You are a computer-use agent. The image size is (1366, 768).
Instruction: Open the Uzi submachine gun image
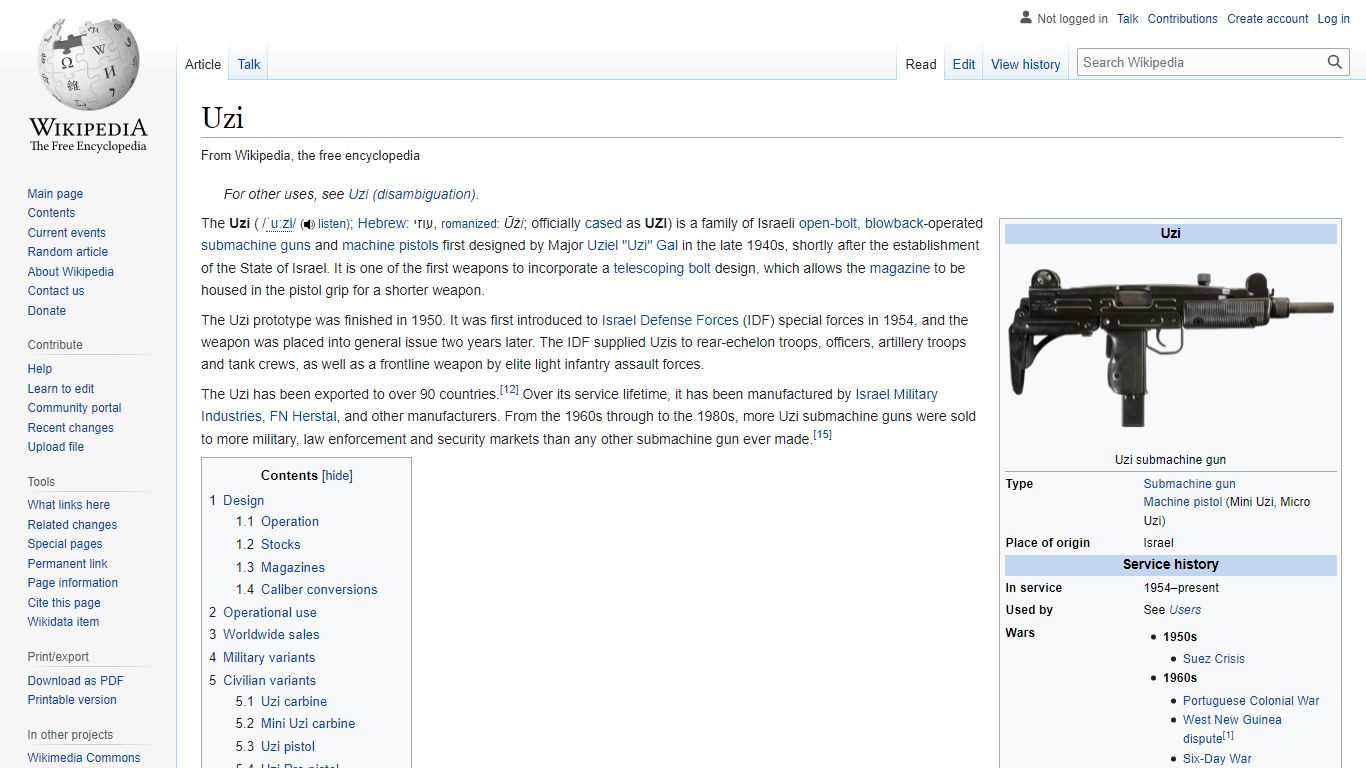click(x=1170, y=348)
